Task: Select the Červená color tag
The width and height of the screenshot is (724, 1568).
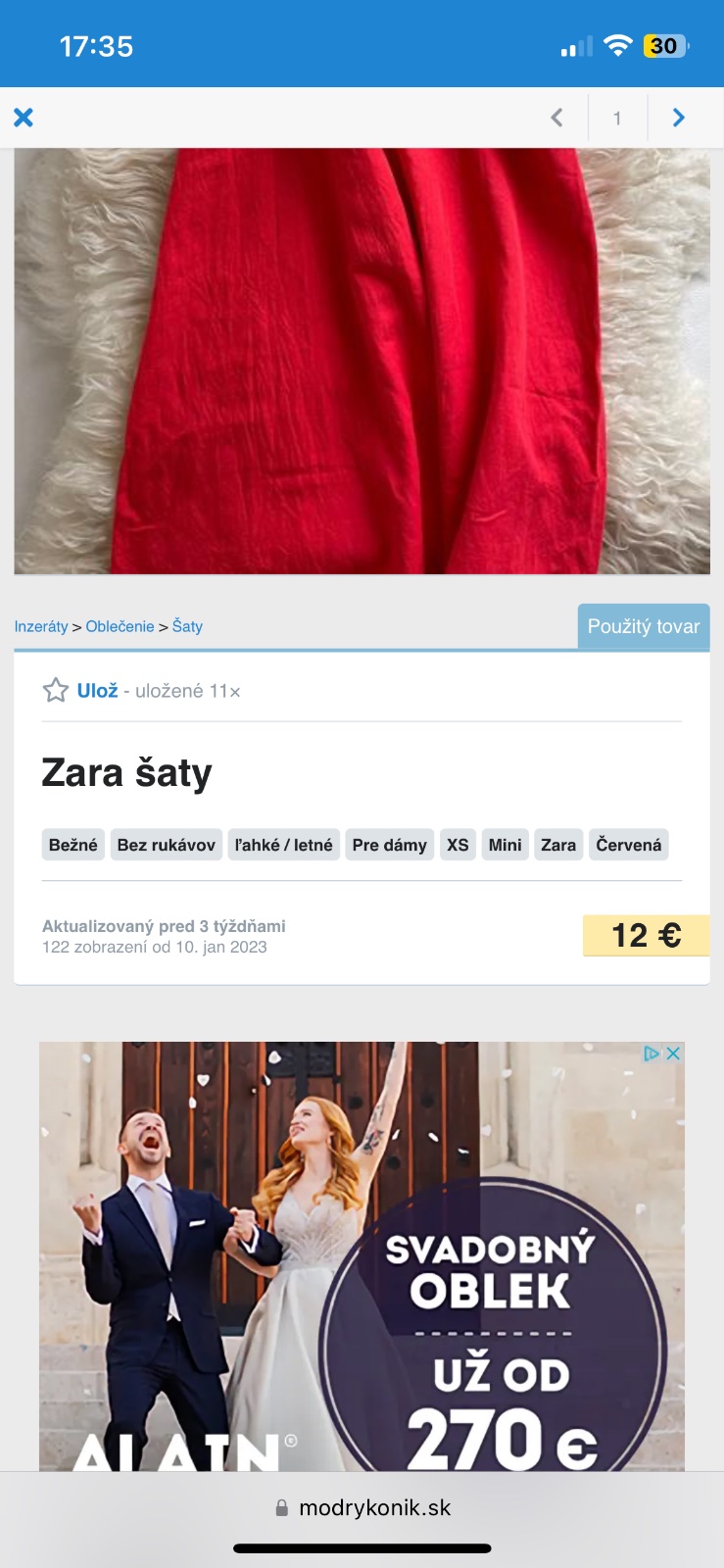Action: tap(629, 845)
